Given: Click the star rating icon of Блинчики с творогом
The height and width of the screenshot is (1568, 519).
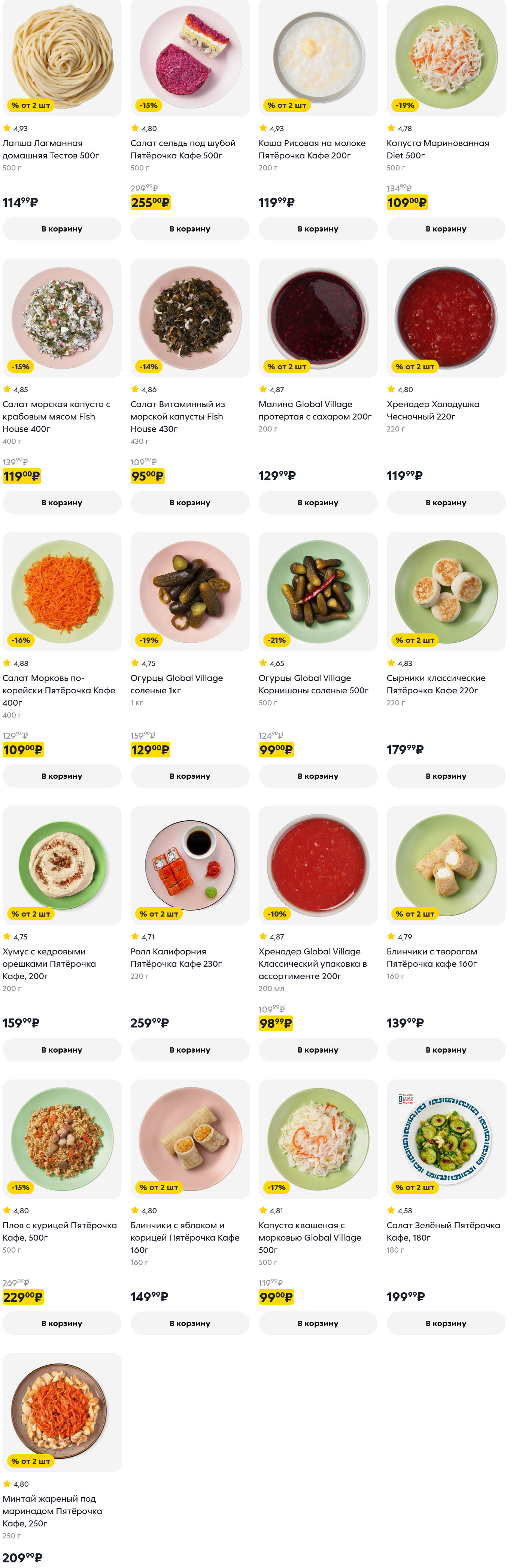Looking at the screenshot, I should [391, 937].
